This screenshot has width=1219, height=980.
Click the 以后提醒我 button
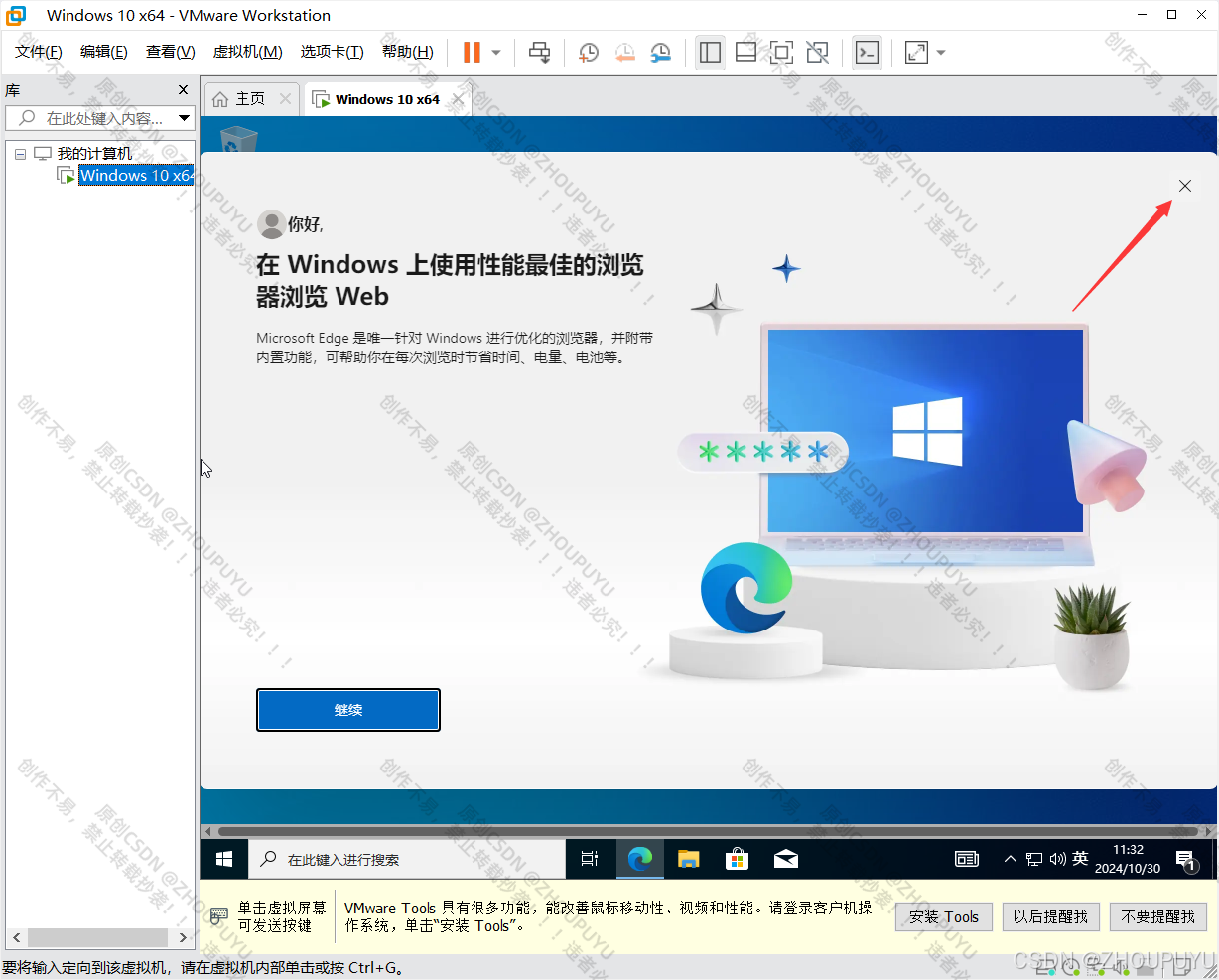(x=1050, y=916)
